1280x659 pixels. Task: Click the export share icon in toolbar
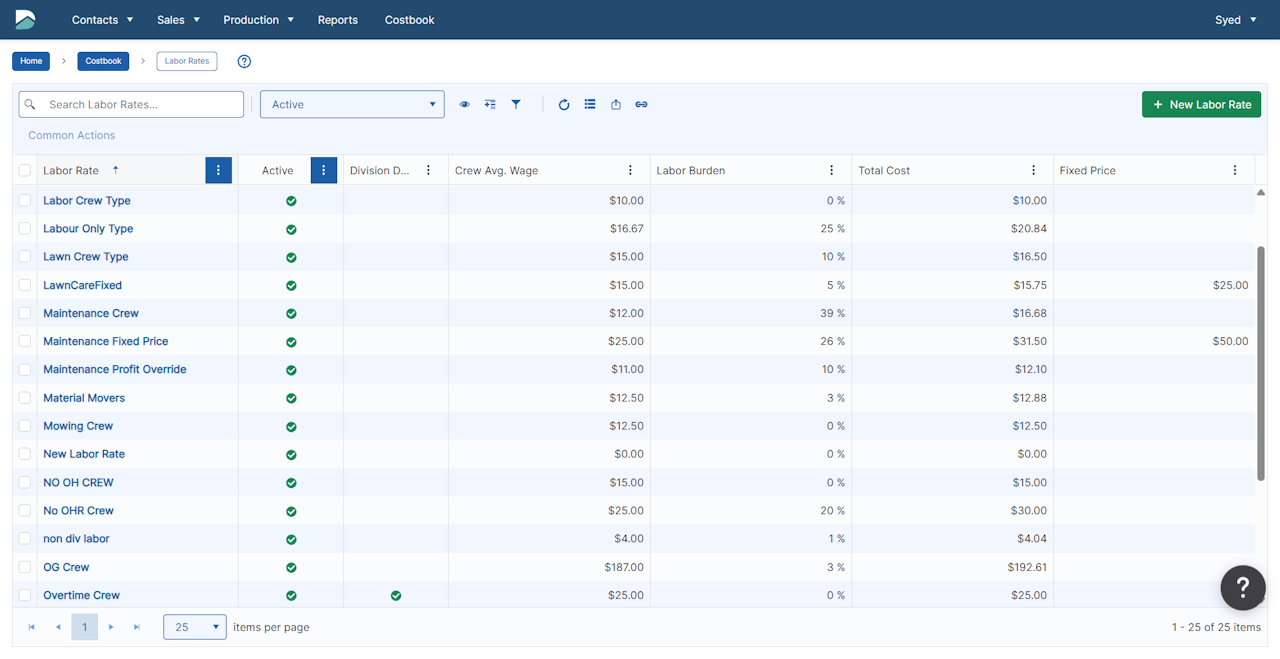pos(616,105)
